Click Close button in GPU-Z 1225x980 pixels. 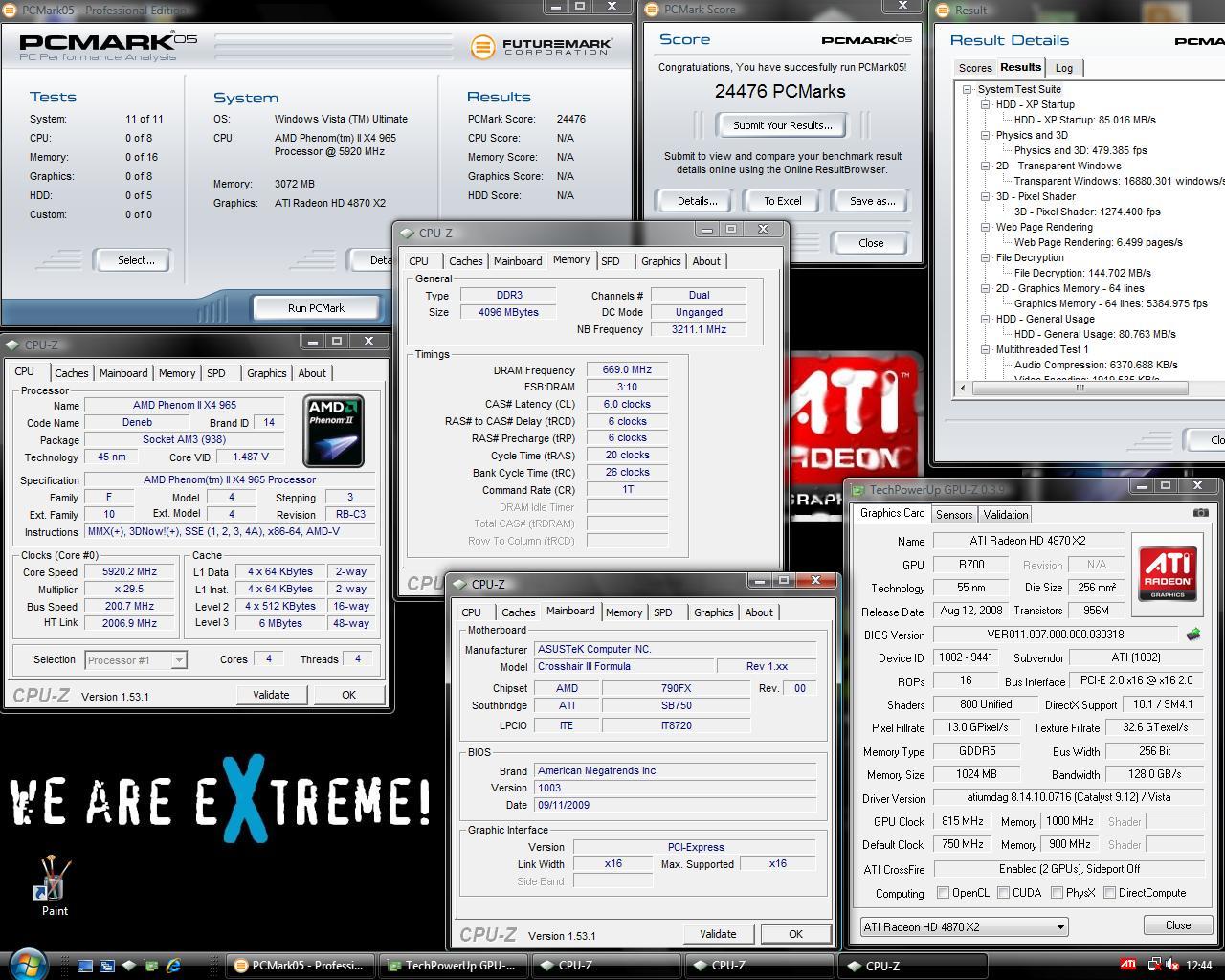[1178, 925]
